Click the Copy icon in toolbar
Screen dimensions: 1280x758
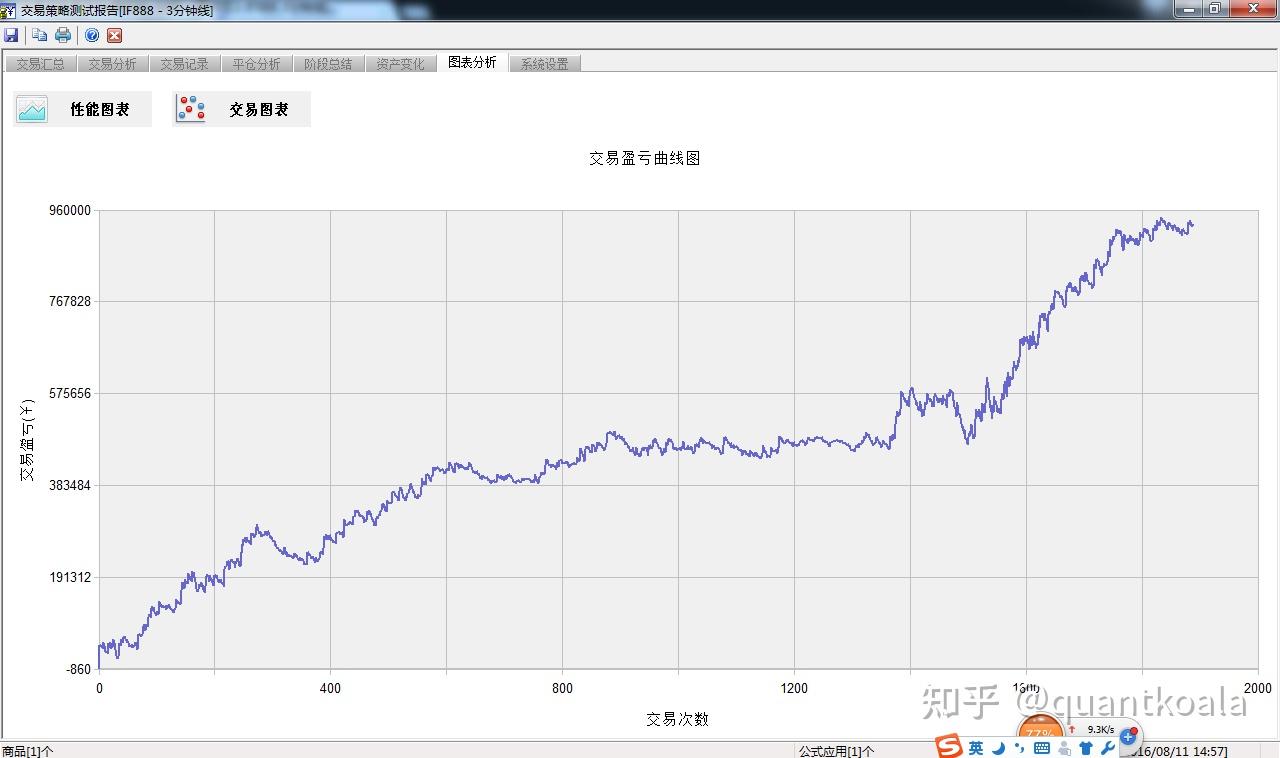tap(40, 35)
